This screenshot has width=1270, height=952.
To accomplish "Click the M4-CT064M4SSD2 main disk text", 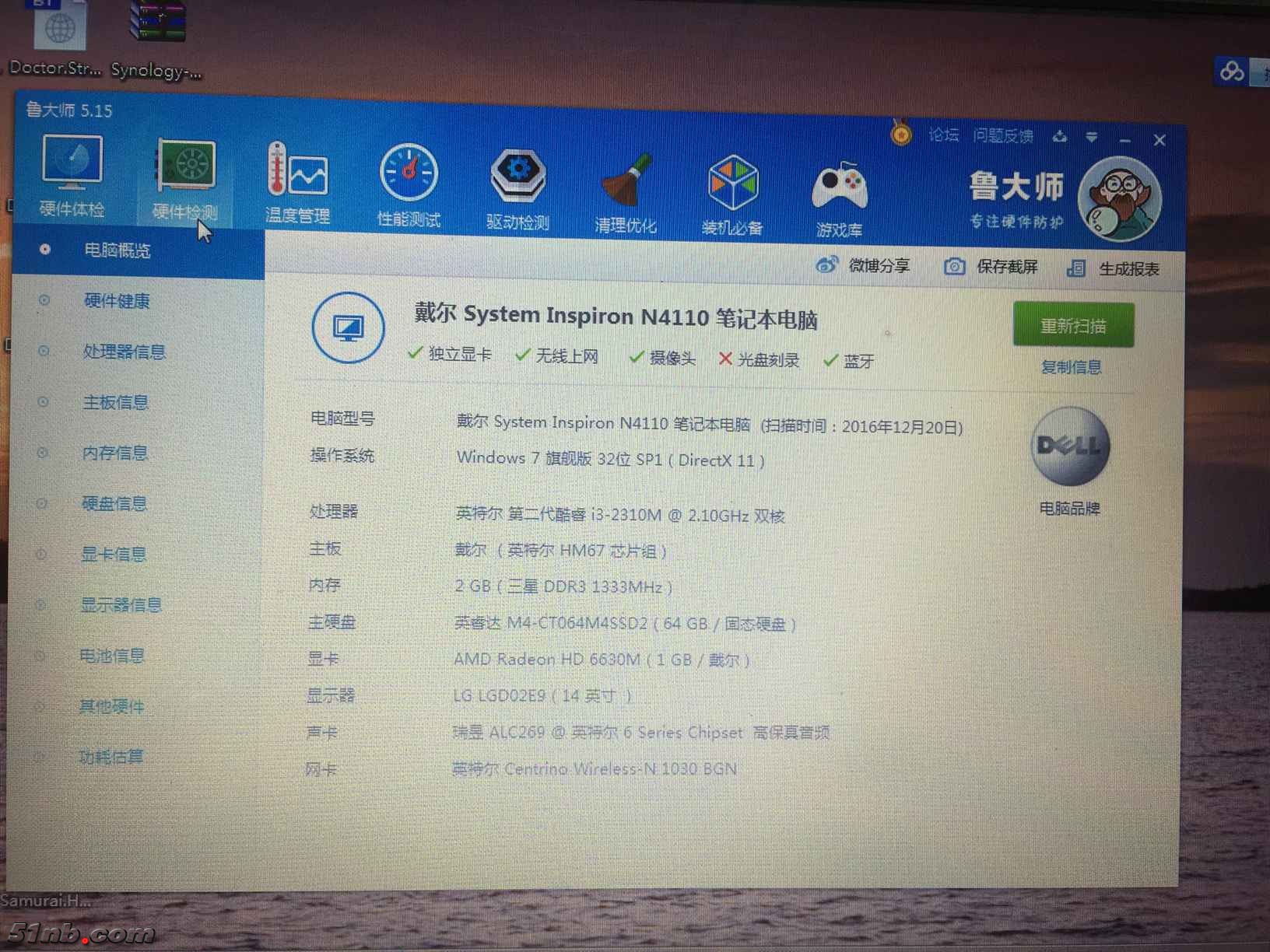I will [x=625, y=623].
